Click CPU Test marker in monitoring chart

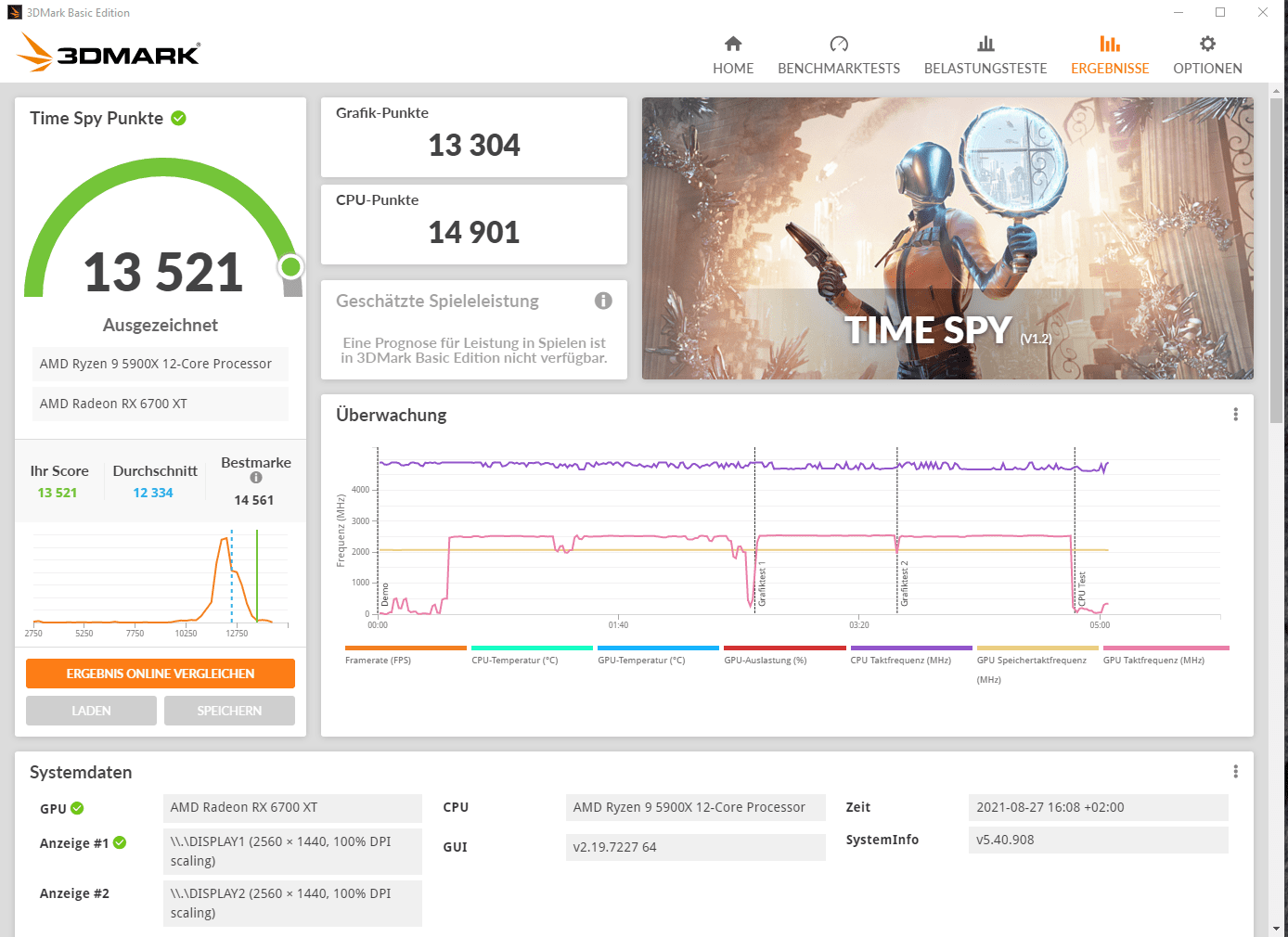1082,589
